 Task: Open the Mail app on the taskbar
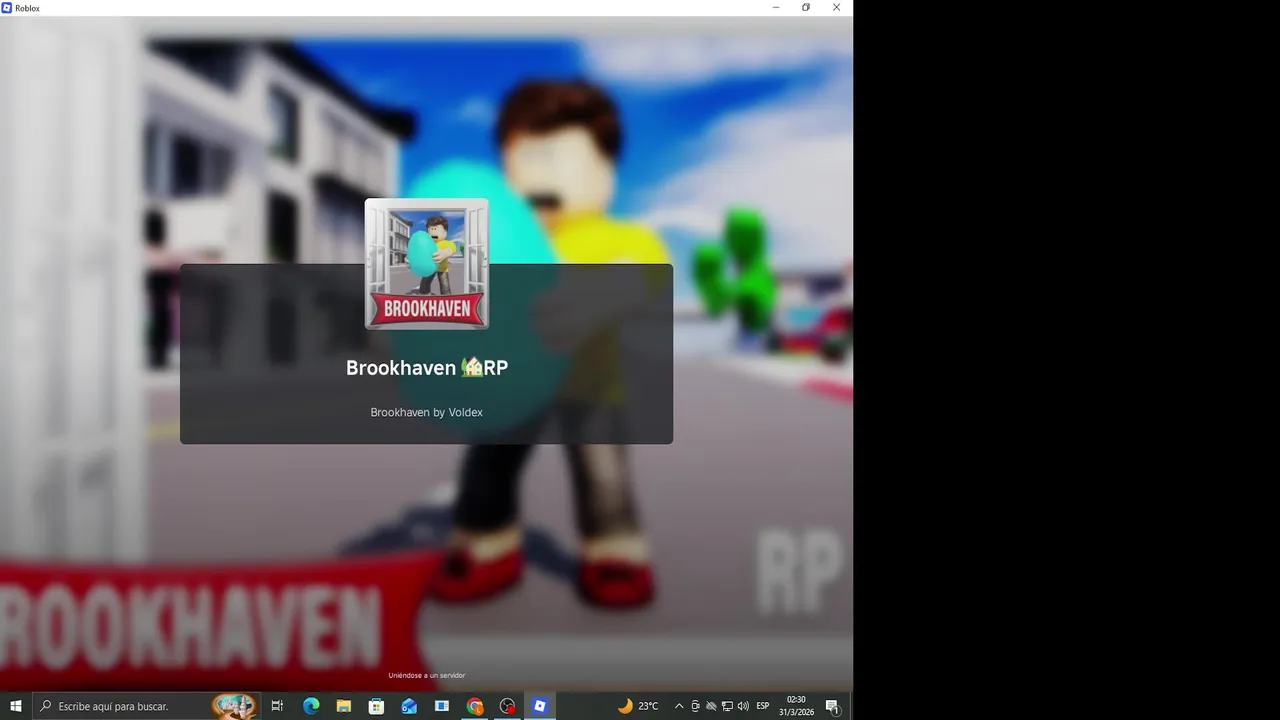(x=409, y=706)
